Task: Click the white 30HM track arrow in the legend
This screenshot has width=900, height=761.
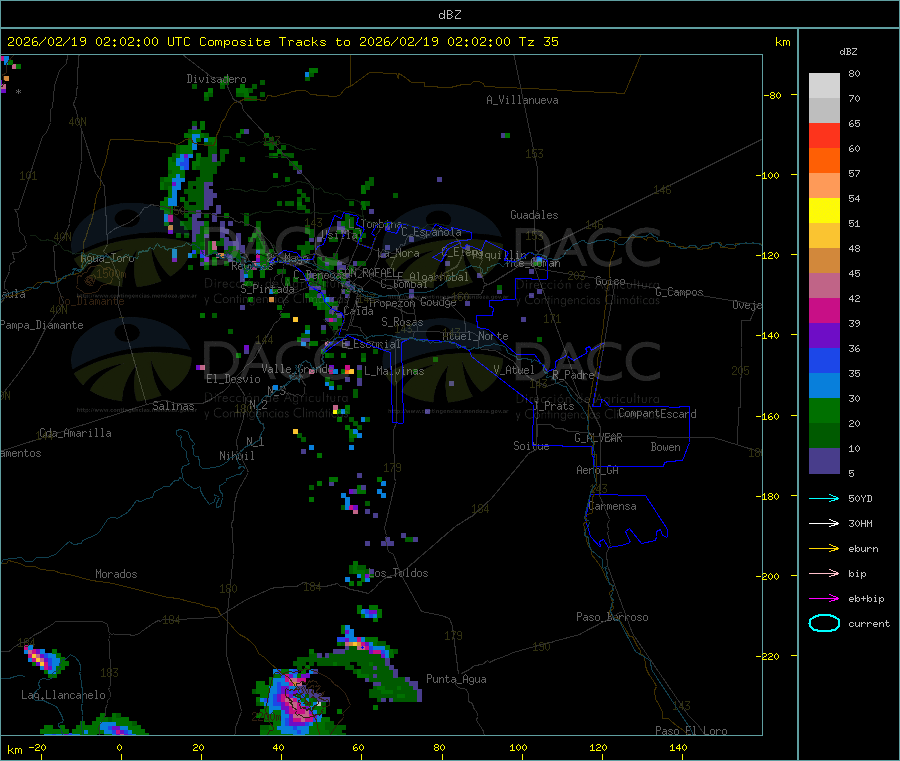Action: pos(824,523)
